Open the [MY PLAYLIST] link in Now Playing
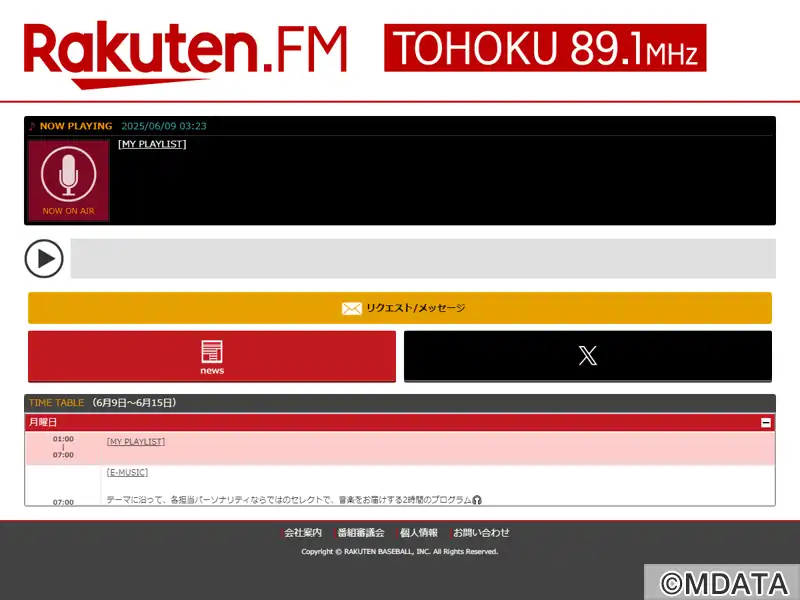The height and width of the screenshot is (600, 800). pyautogui.click(x=152, y=144)
